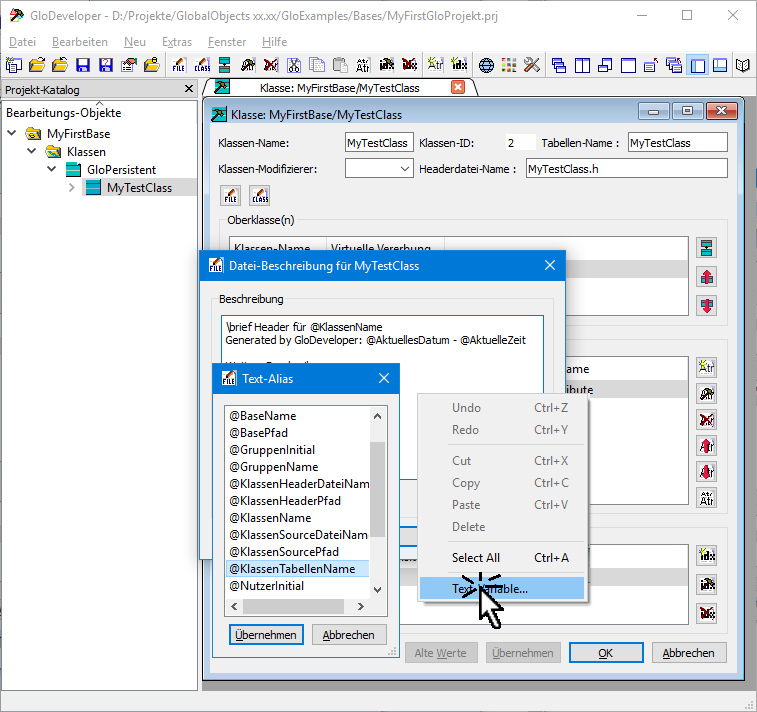
Task: Select @NutzerInitial in alias list
Action: click(297, 586)
